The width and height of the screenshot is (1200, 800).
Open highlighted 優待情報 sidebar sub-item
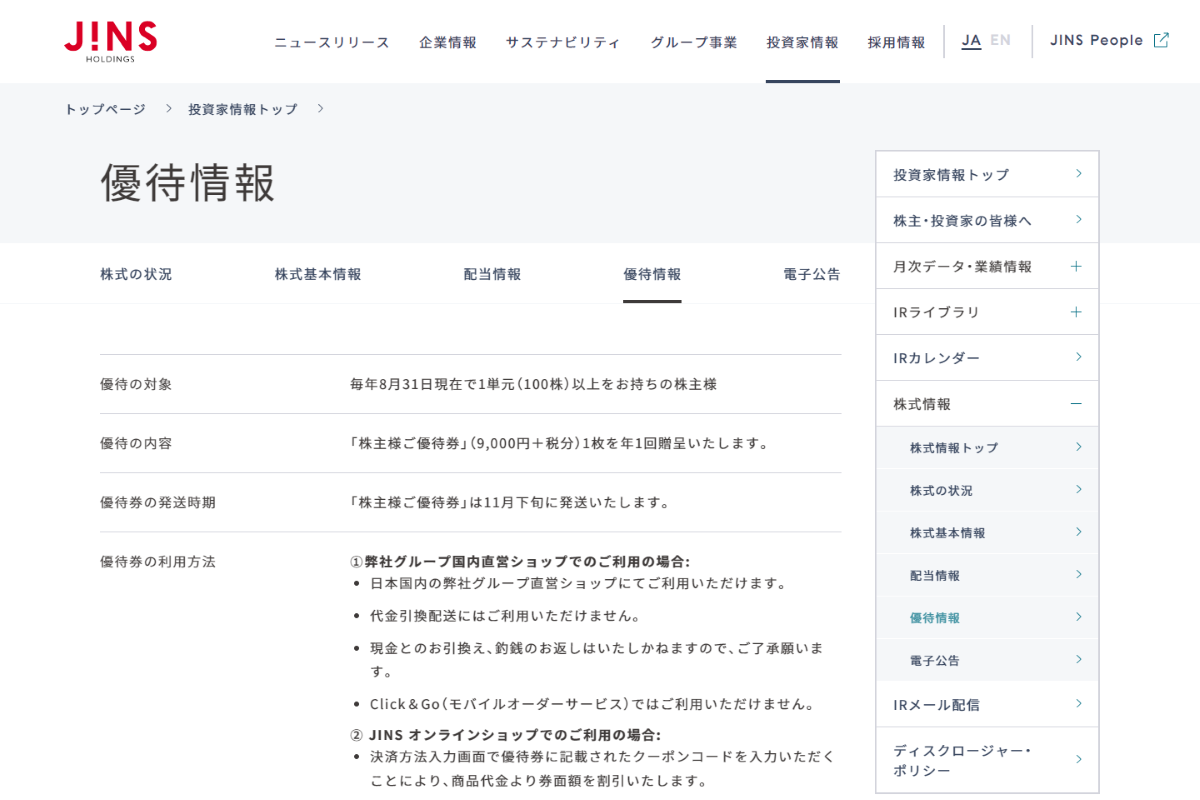click(987, 618)
